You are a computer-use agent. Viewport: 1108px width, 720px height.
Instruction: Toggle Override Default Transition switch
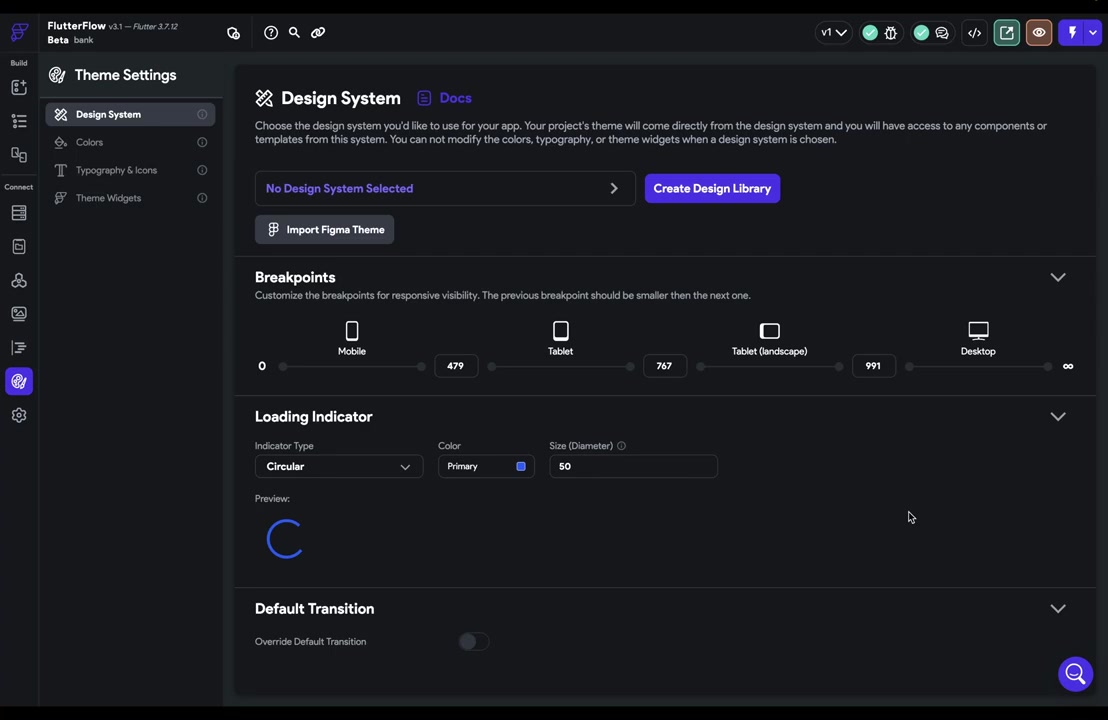point(473,642)
